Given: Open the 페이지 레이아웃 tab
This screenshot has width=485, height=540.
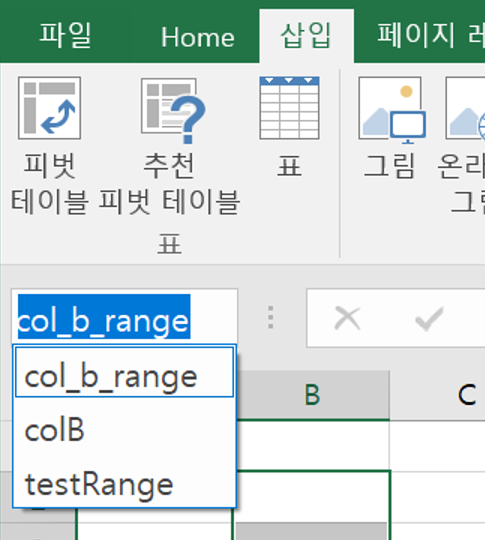Looking at the screenshot, I should [x=431, y=35].
